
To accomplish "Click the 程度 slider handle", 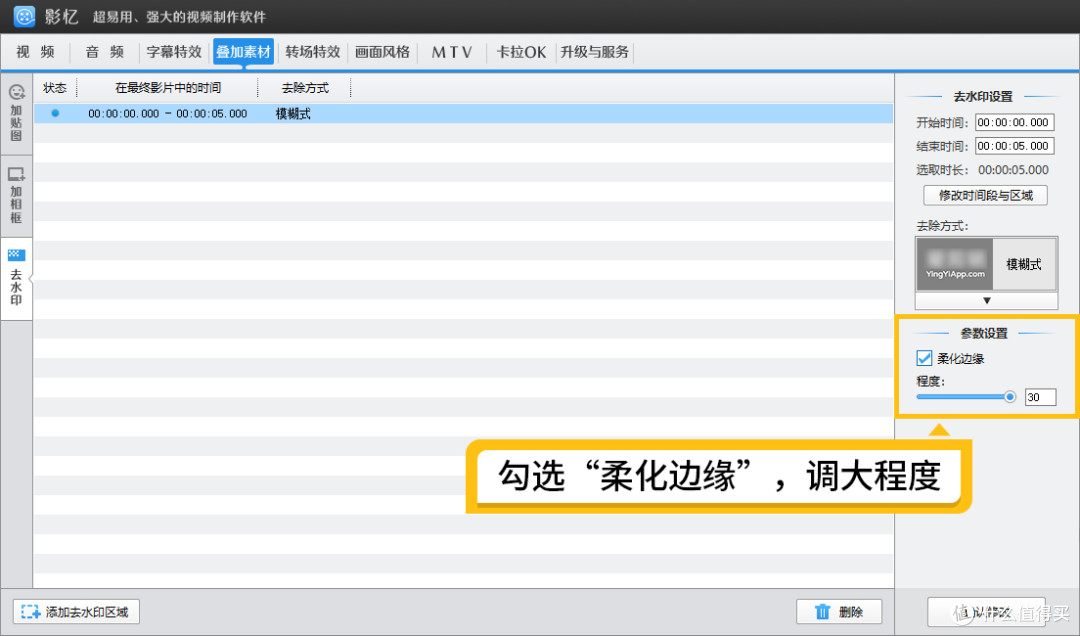I will 1010,396.
